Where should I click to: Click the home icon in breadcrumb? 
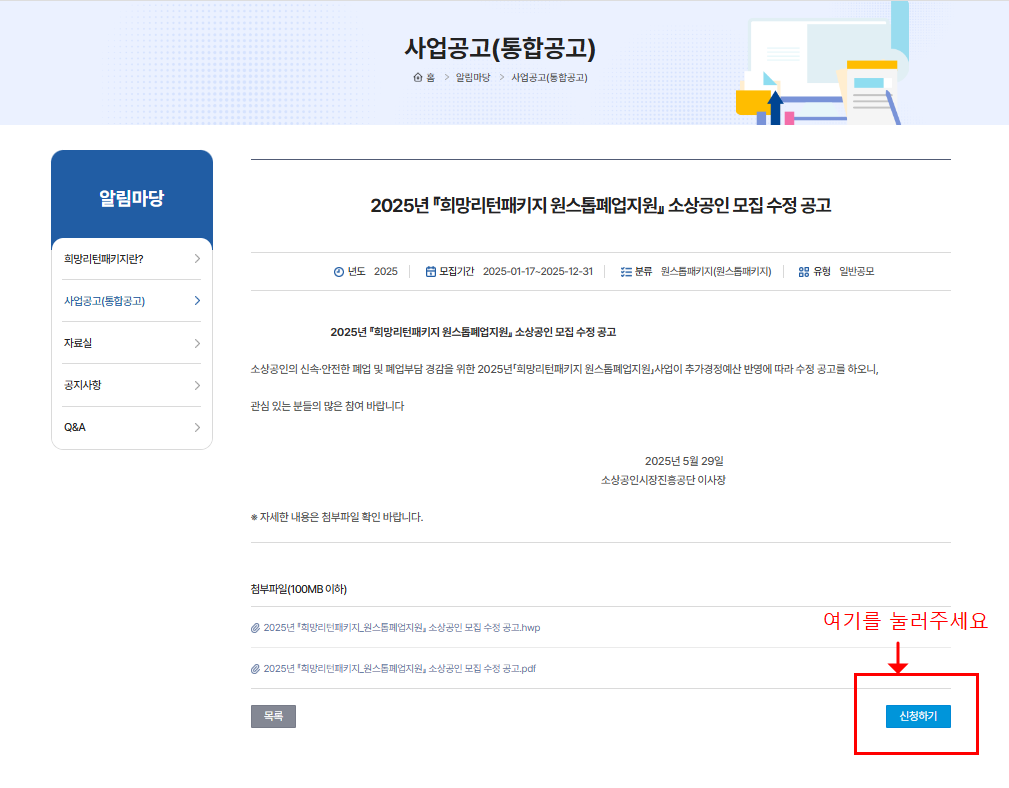(x=418, y=77)
